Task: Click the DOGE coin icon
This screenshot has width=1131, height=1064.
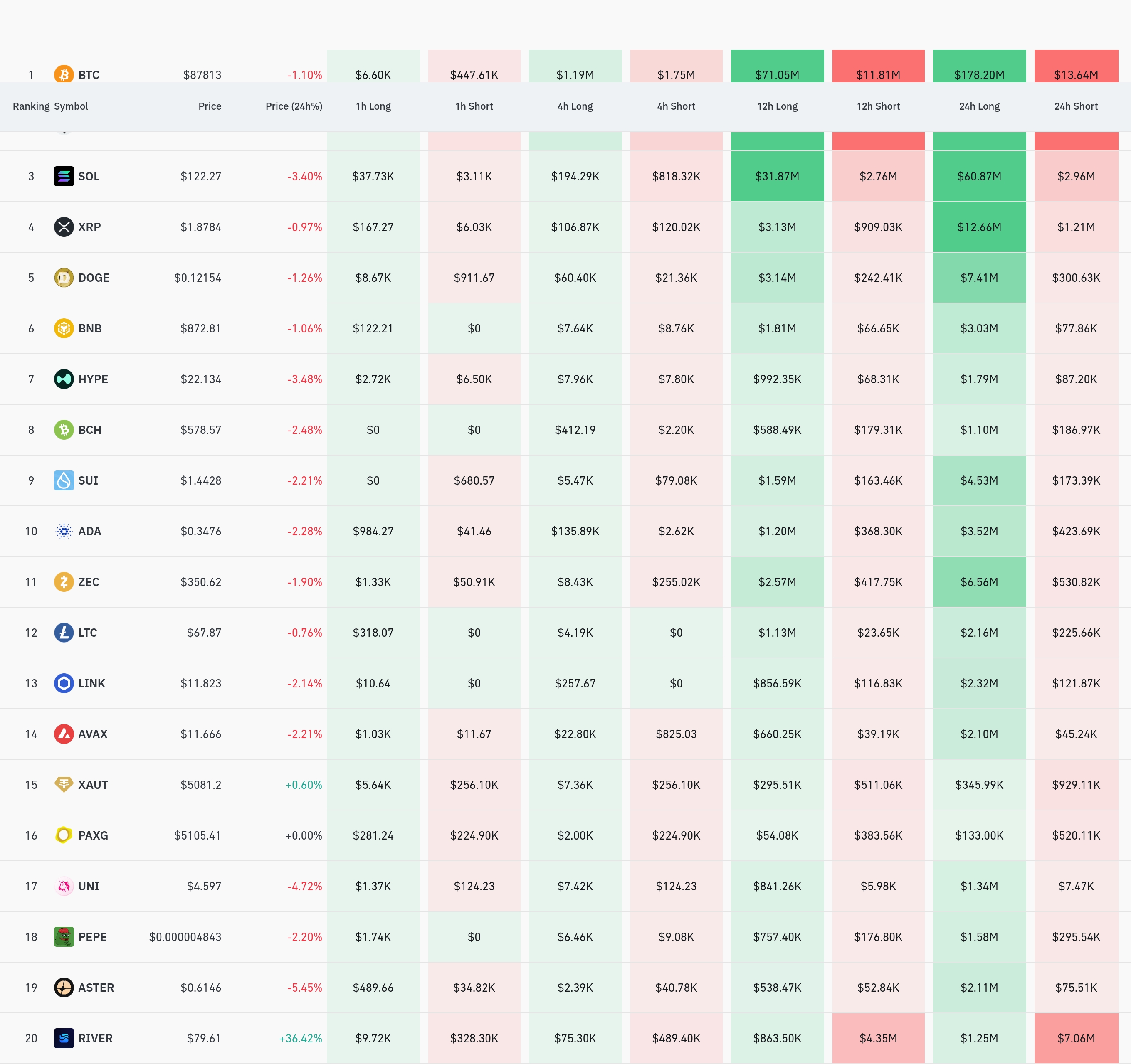Action: pos(64,278)
